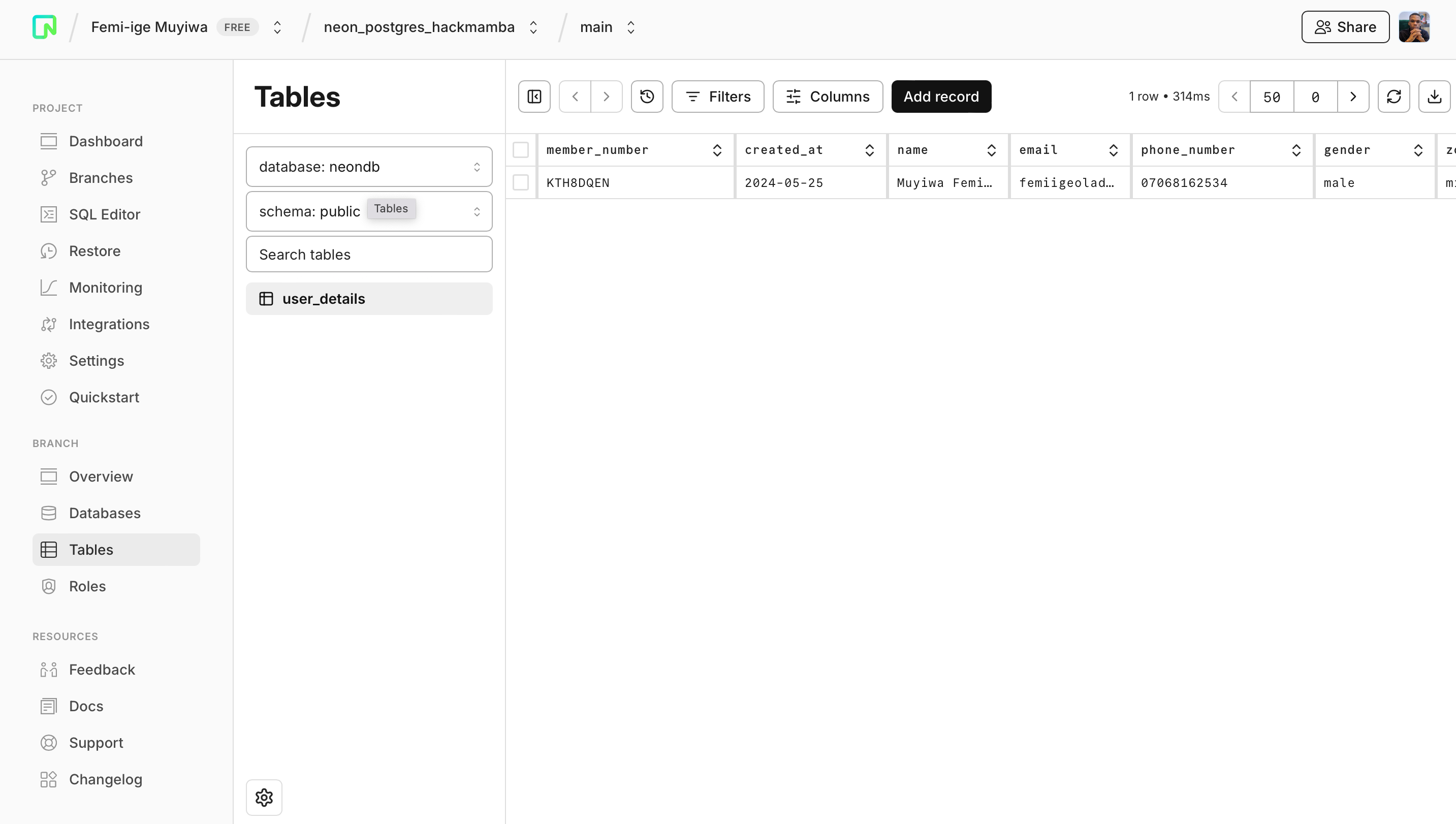
Task: Check the KTH8DQEN row checkbox
Action: [x=520, y=183]
